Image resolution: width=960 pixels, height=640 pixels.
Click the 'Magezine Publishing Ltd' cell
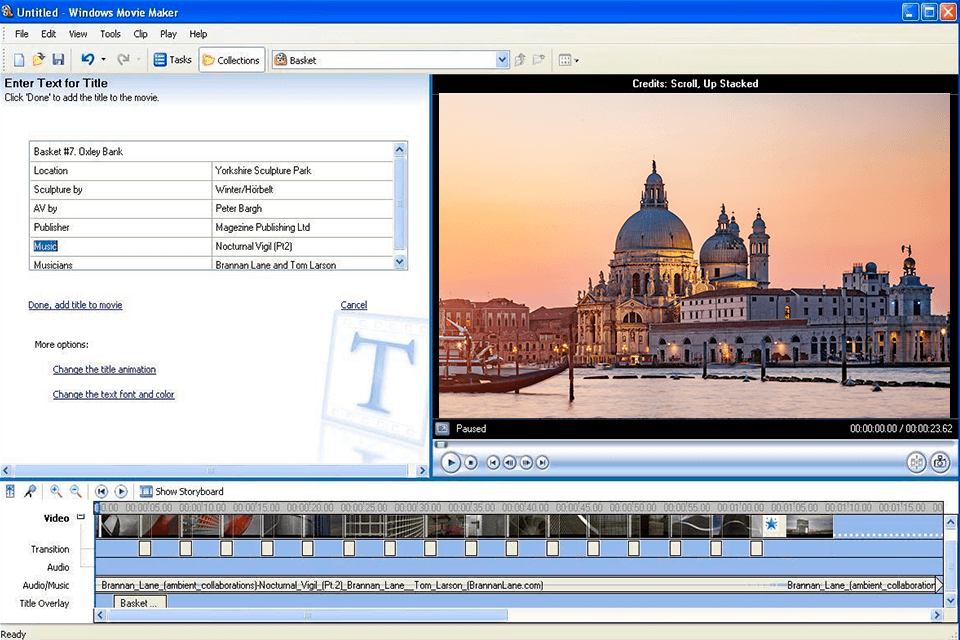[302, 227]
